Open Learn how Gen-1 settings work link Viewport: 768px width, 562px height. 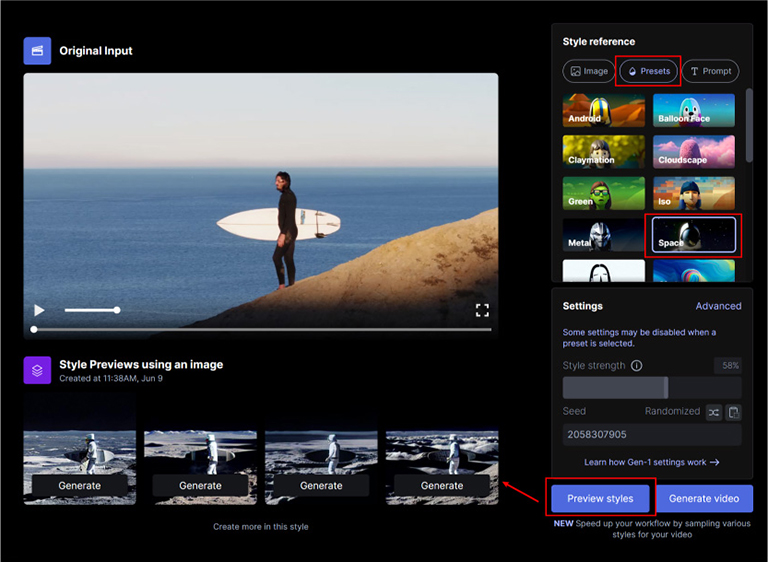click(x=651, y=462)
